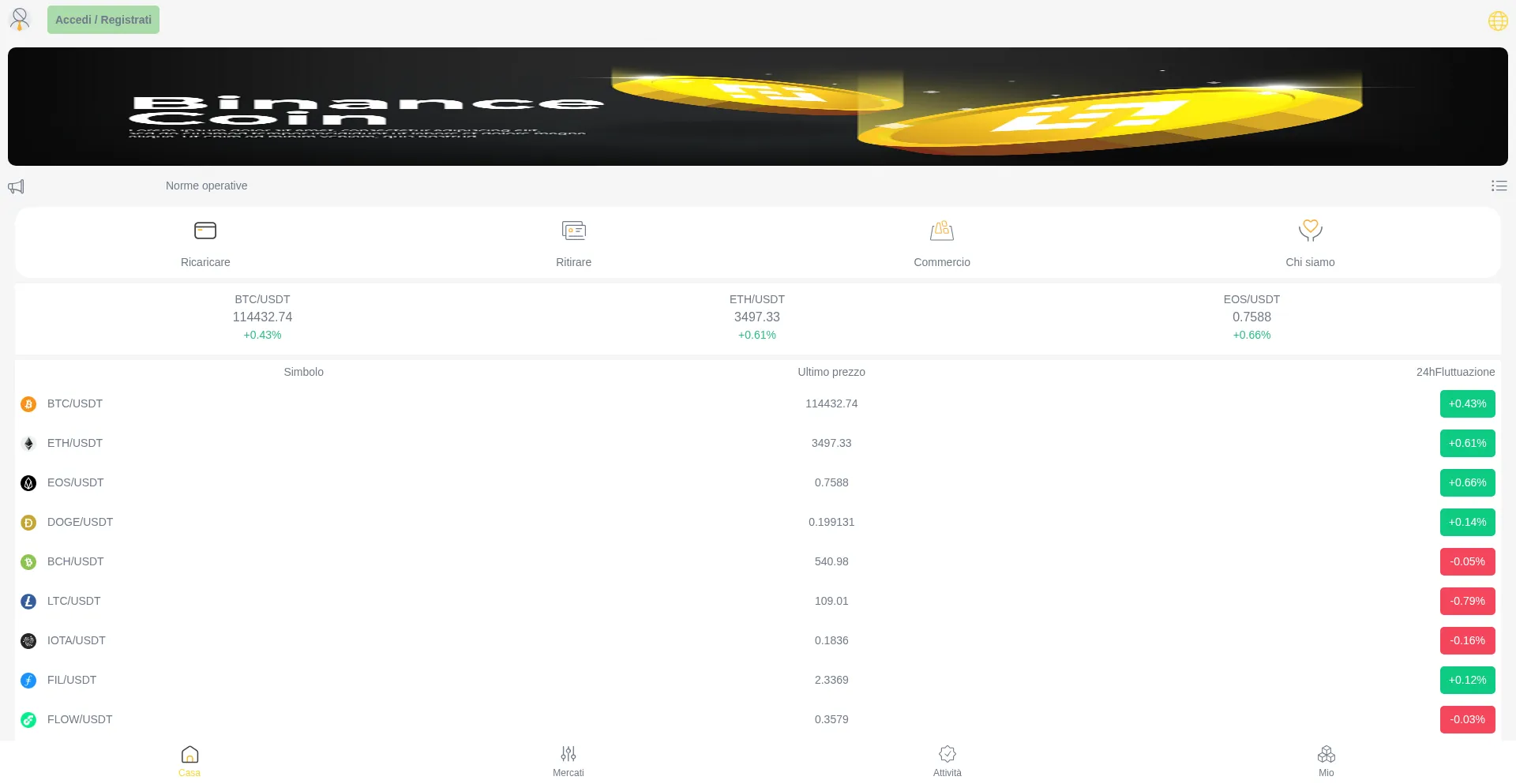1516x784 pixels.
Task: Click the -0.79% badge for LTC
Action: click(1467, 601)
